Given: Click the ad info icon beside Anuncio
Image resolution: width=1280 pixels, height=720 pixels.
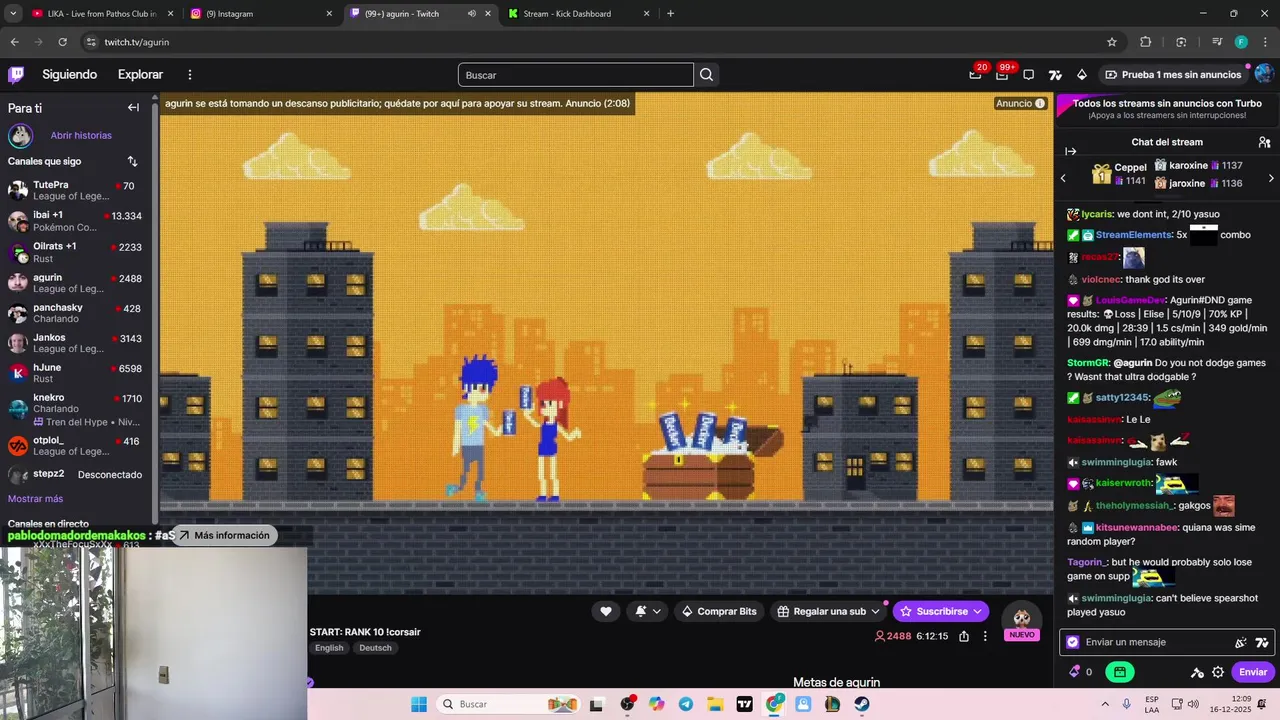Looking at the screenshot, I should tap(1040, 103).
